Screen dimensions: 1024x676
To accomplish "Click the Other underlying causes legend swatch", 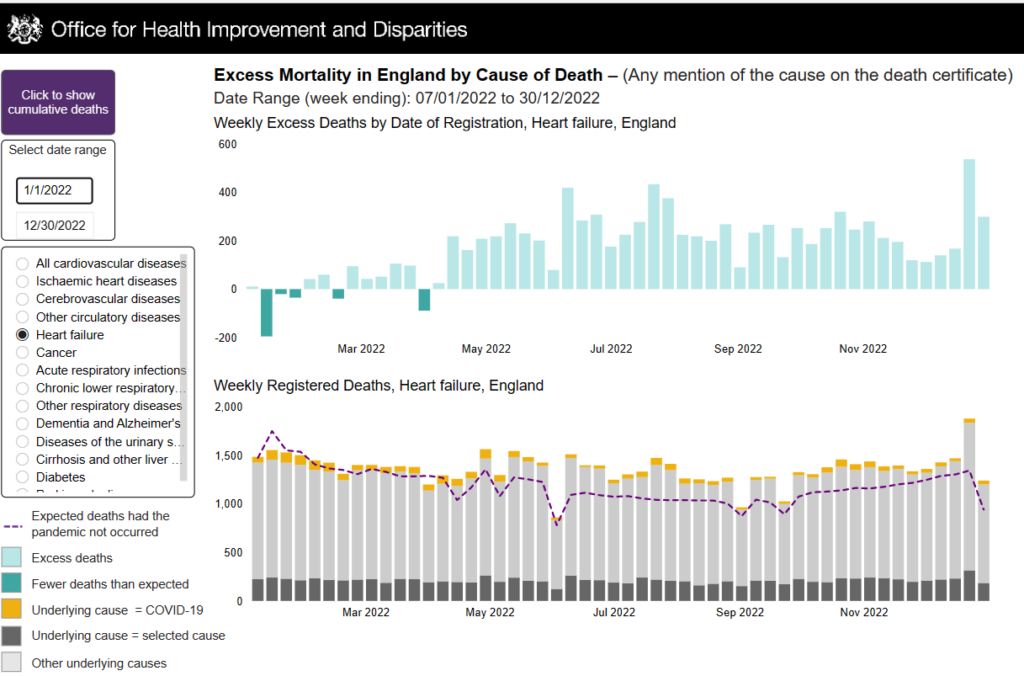I will tap(12, 662).
